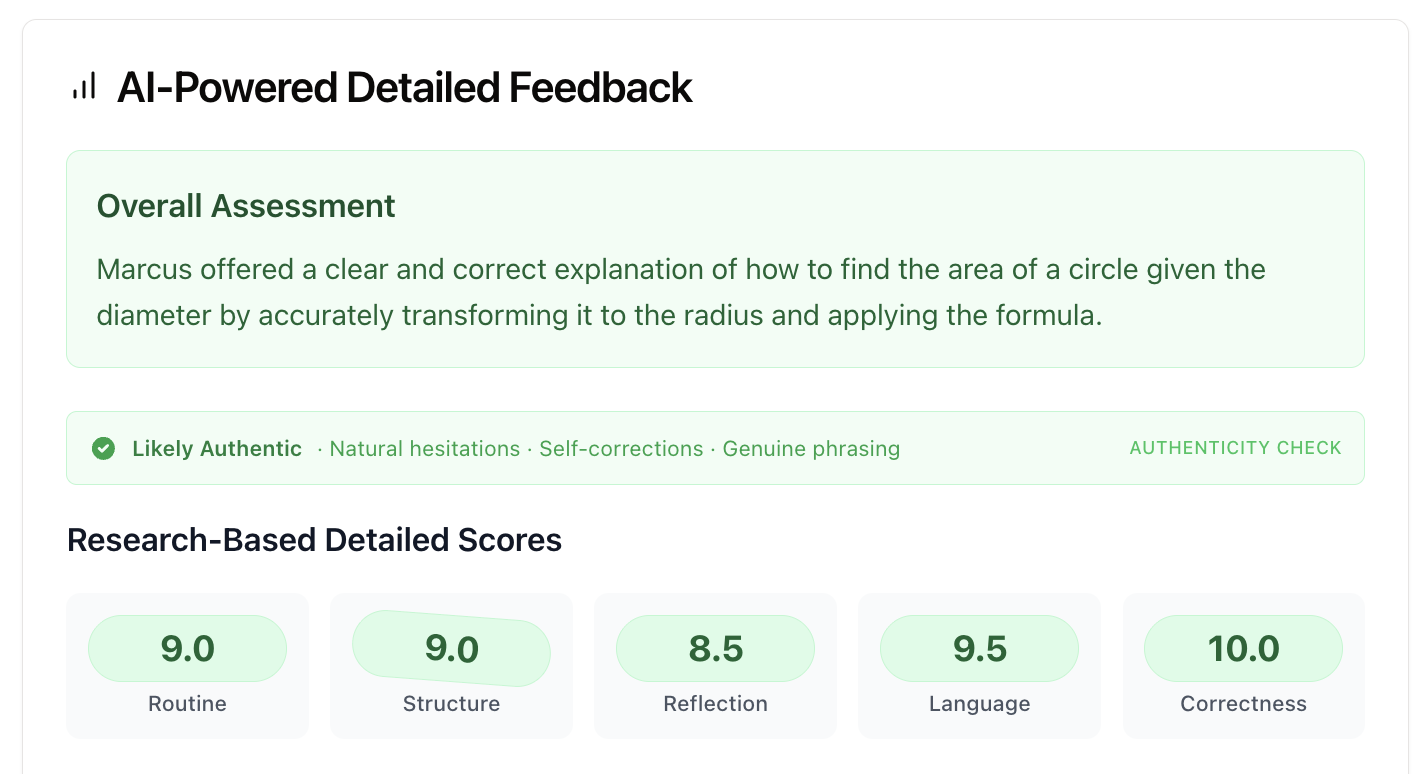Image resolution: width=1426 pixels, height=774 pixels.
Task: Click the Self-corrections indicator text
Action: click(x=621, y=449)
